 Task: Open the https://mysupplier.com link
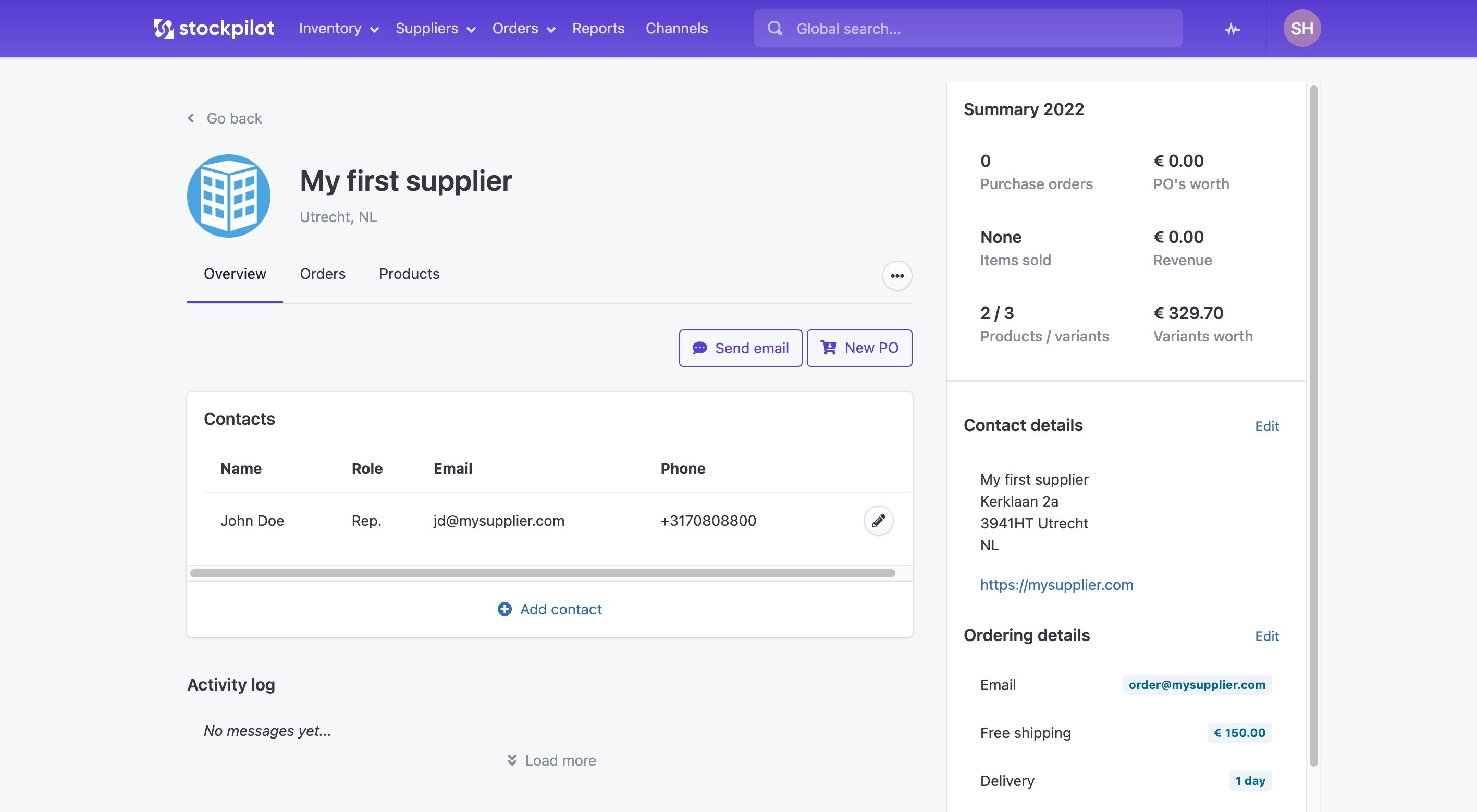pos(1056,585)
